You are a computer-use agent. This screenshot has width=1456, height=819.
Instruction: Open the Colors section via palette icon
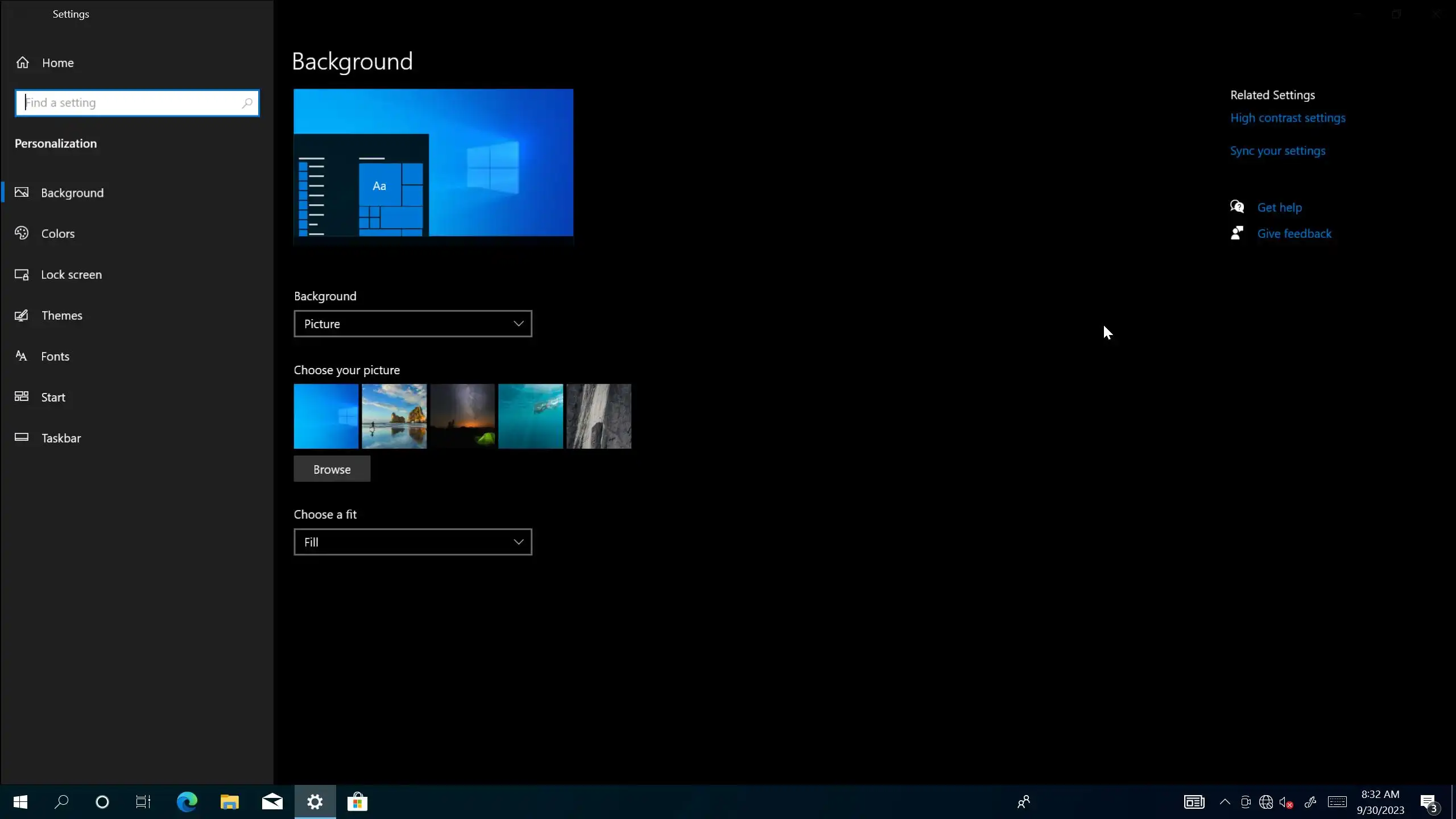22,233
